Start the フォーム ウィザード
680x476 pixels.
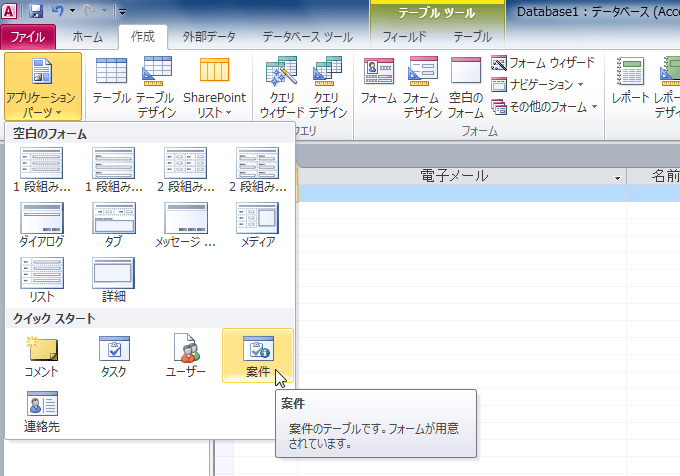[543, 63]
